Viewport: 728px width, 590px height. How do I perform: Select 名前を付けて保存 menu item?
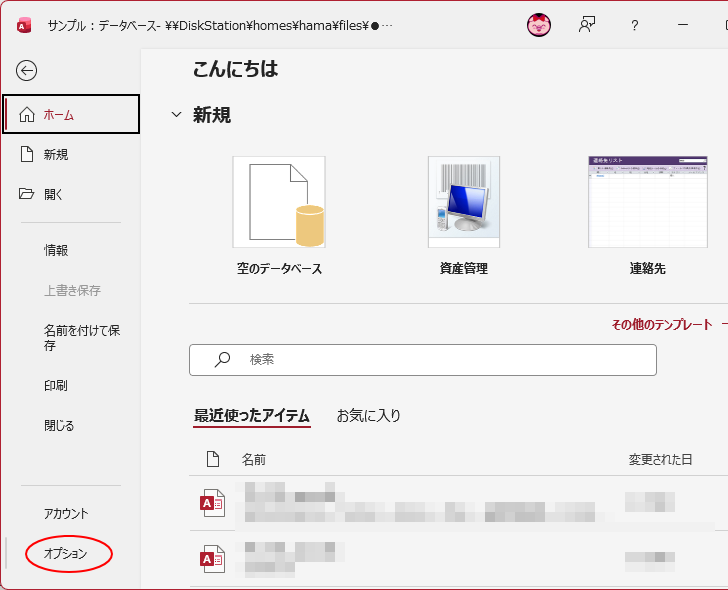tap(82, 337)
